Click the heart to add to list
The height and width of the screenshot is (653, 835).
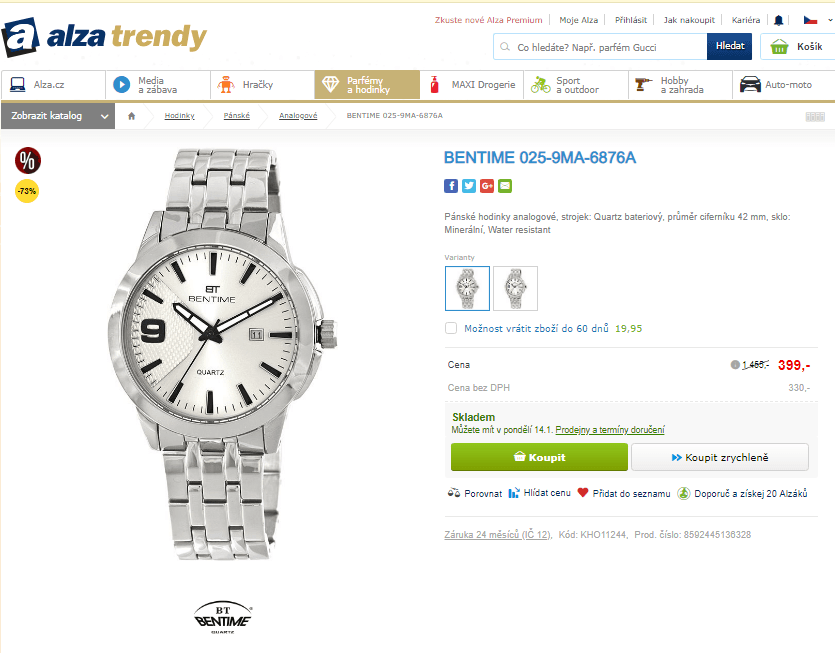(583, 493)
